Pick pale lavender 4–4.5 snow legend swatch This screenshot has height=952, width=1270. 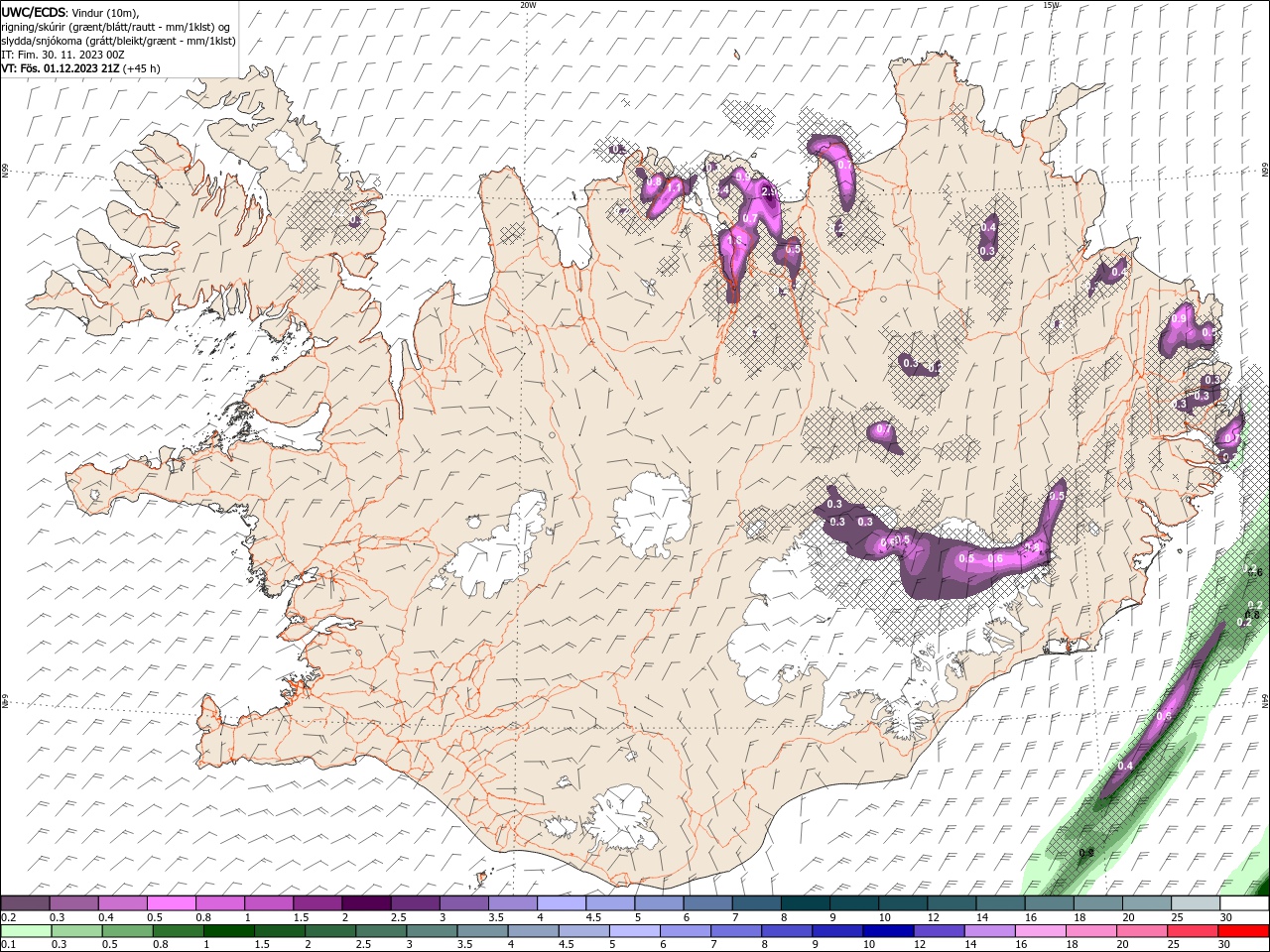click(x=562, y=903)
